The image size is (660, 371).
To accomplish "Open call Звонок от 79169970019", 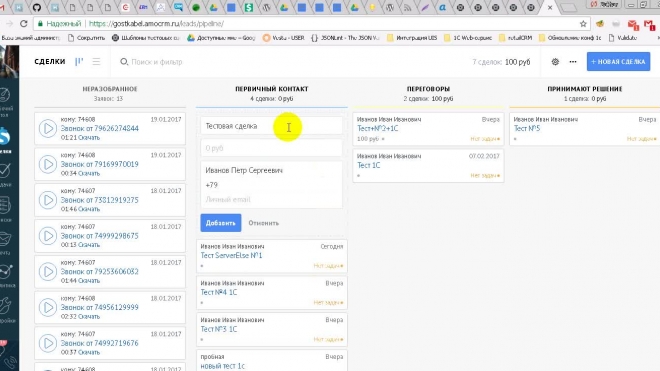I will [x=99, y=164].
